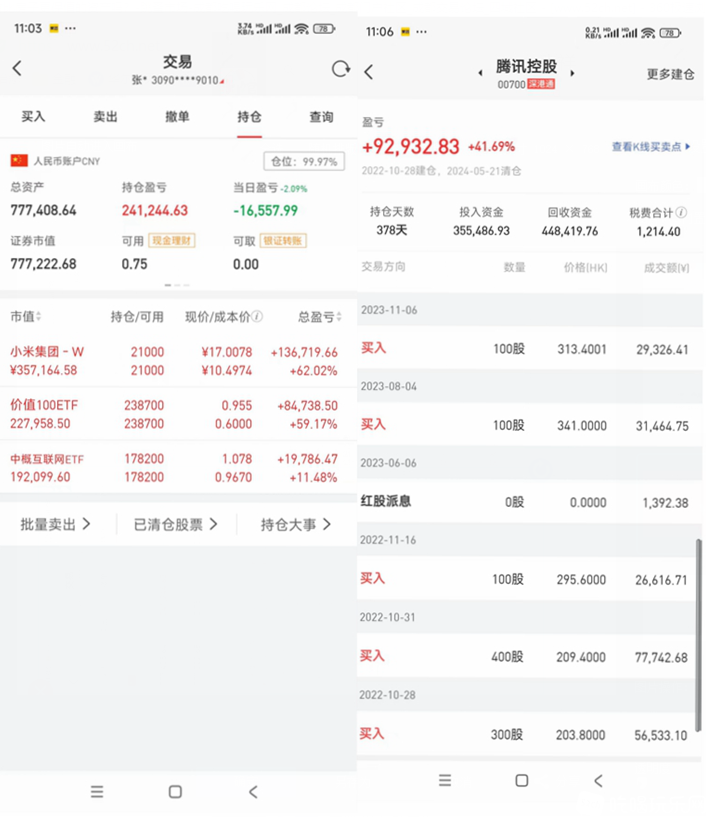The width and height of the screenshot is (706, 817).
Task: Tap yellow notification icon beside 11:06
Action: coord(405,32)
